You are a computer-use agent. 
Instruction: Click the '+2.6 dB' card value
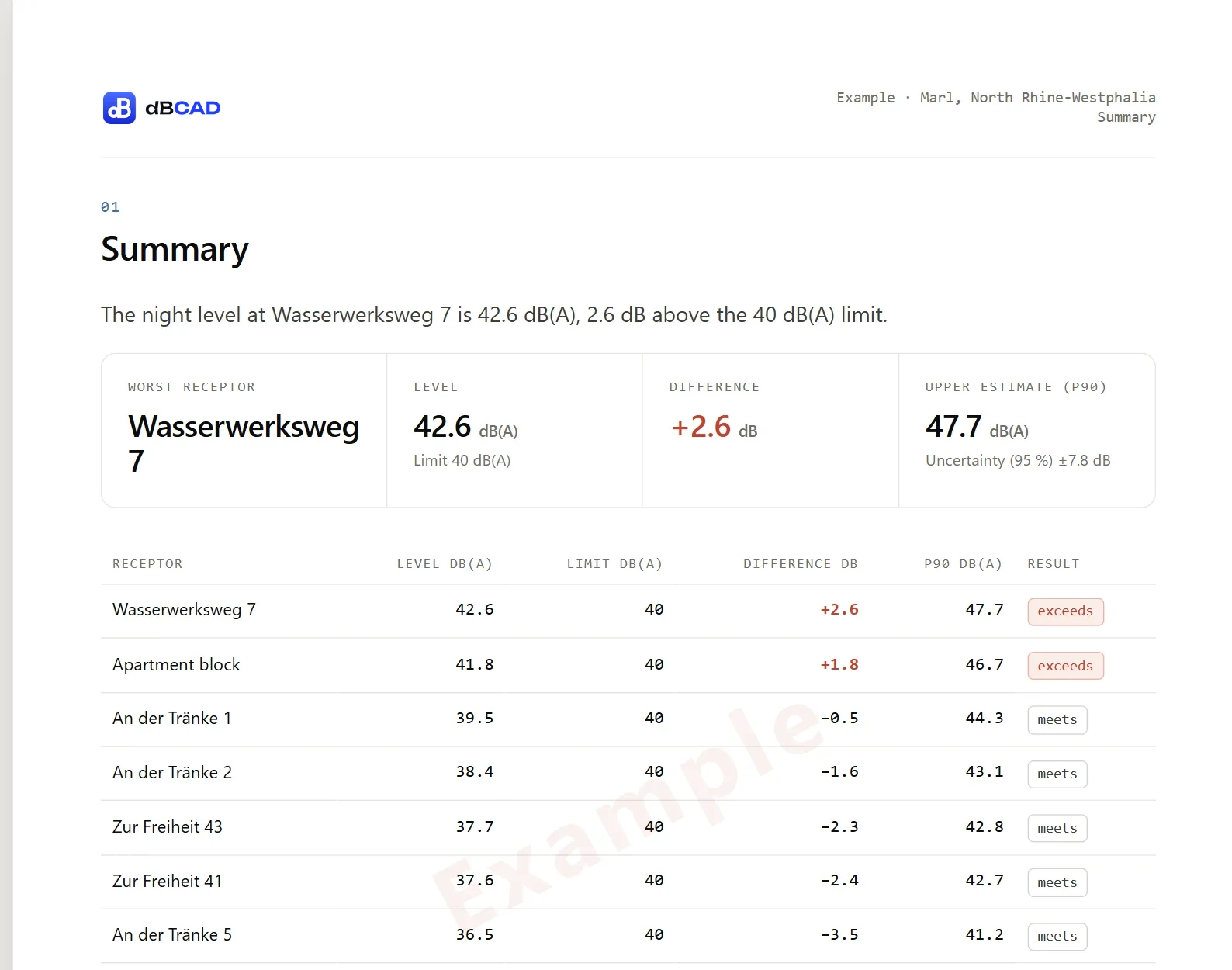[715, 427]
